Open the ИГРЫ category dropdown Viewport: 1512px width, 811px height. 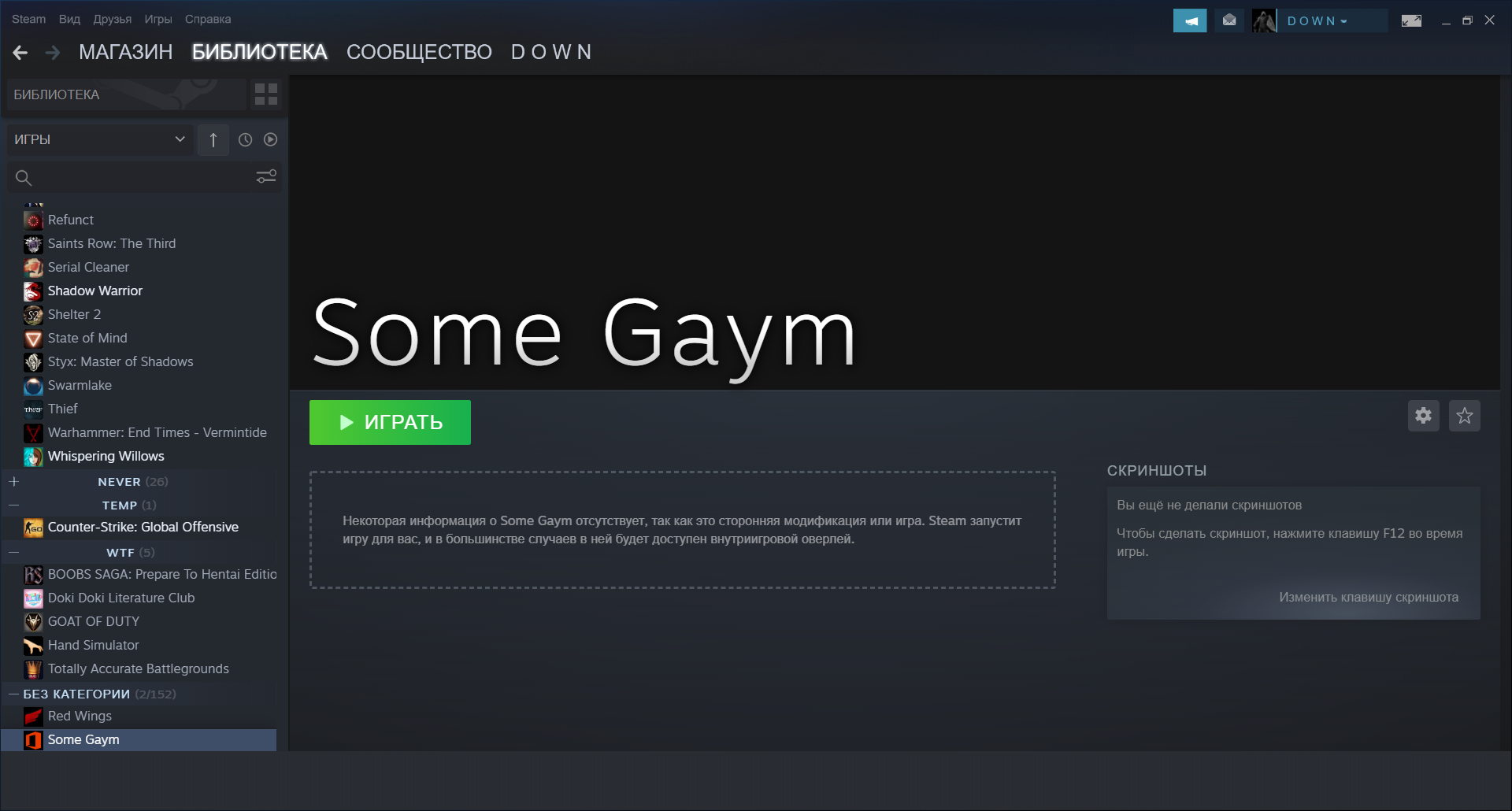(100, 139)
